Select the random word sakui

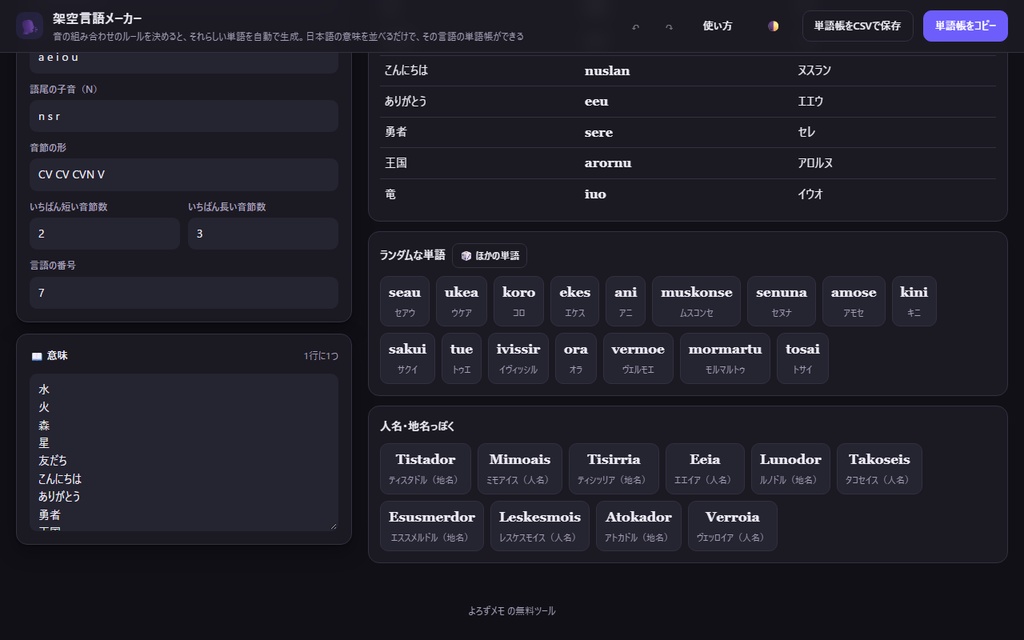[x=407, y=358]
